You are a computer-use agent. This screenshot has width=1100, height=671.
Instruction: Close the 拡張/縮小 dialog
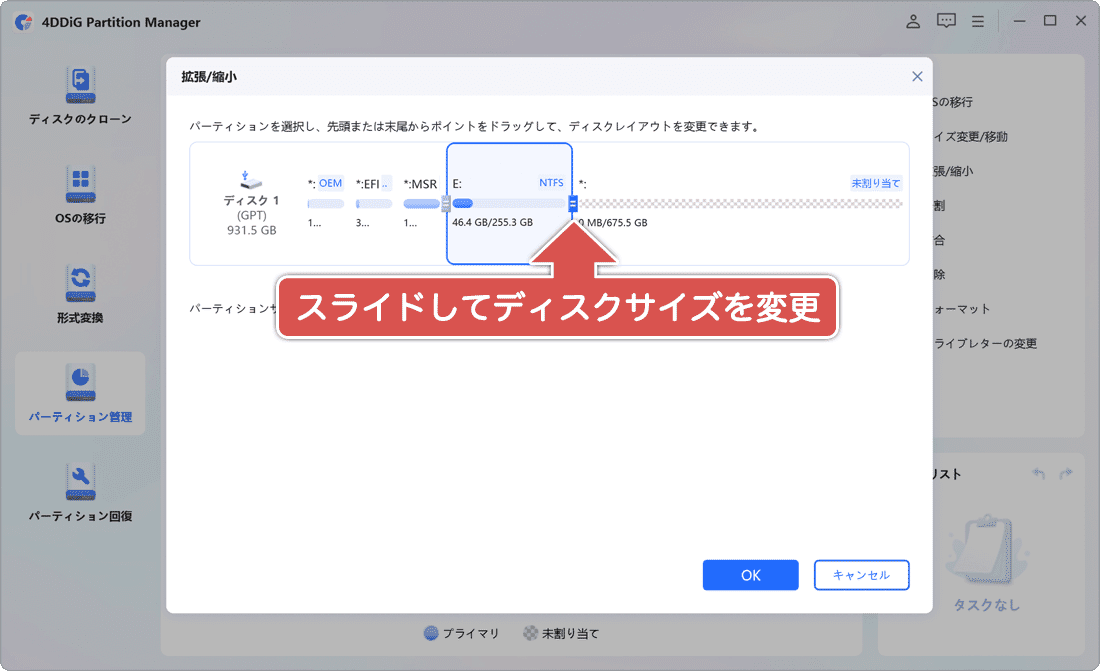point(917,76)
